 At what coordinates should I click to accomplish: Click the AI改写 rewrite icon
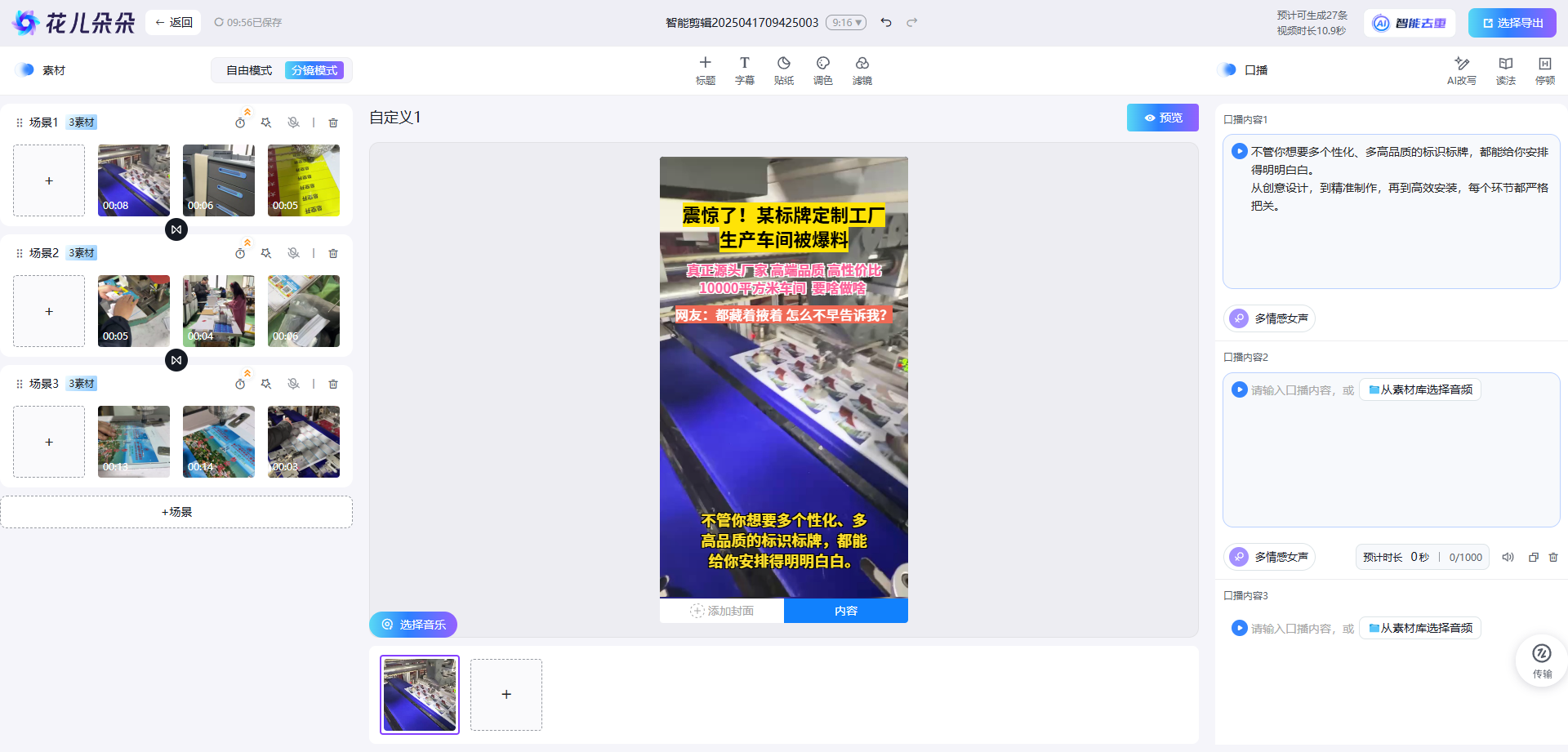pos(1461,69)
